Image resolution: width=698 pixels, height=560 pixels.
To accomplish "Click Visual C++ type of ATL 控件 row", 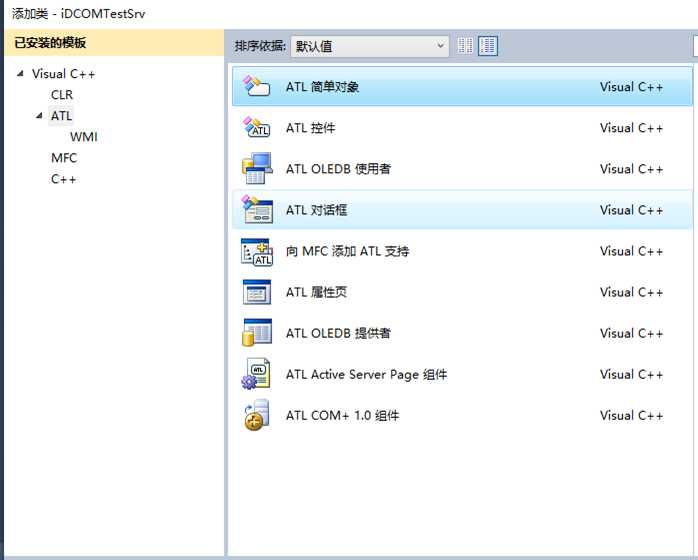I will 631,128.
